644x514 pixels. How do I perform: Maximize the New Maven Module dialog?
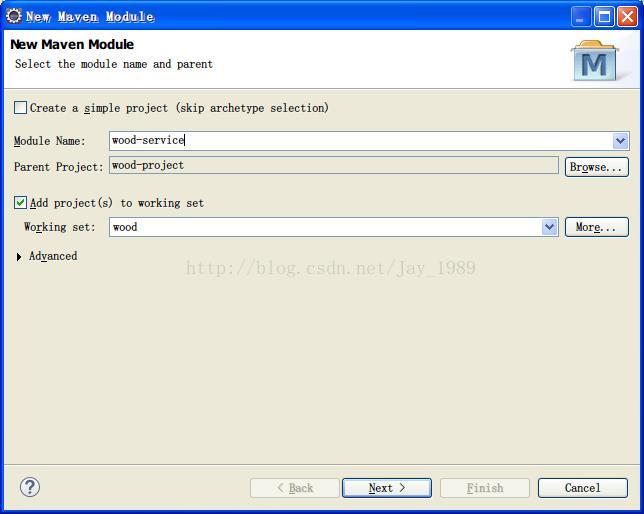604,17
